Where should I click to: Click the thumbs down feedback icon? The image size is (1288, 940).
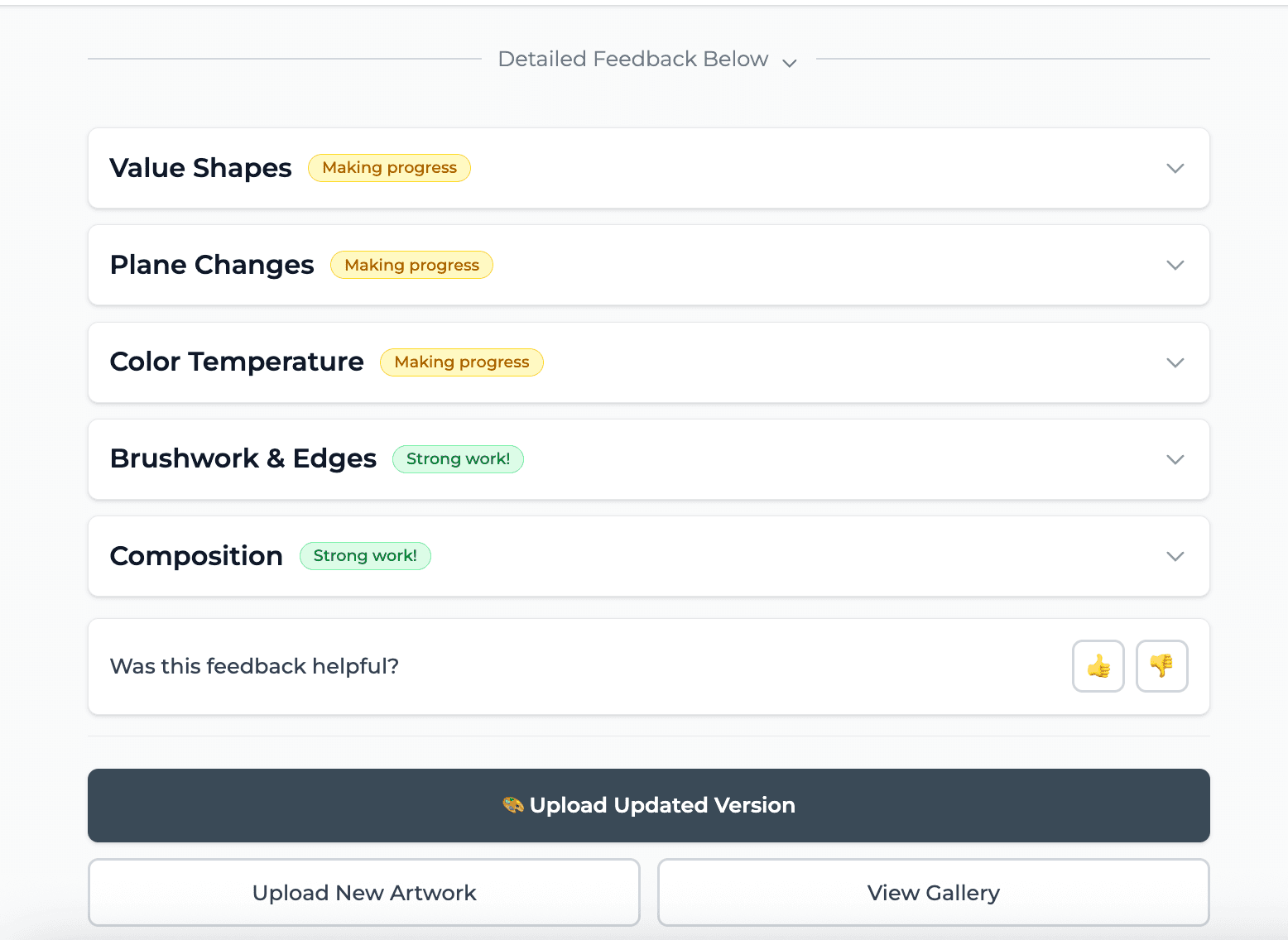point(1161,666)
